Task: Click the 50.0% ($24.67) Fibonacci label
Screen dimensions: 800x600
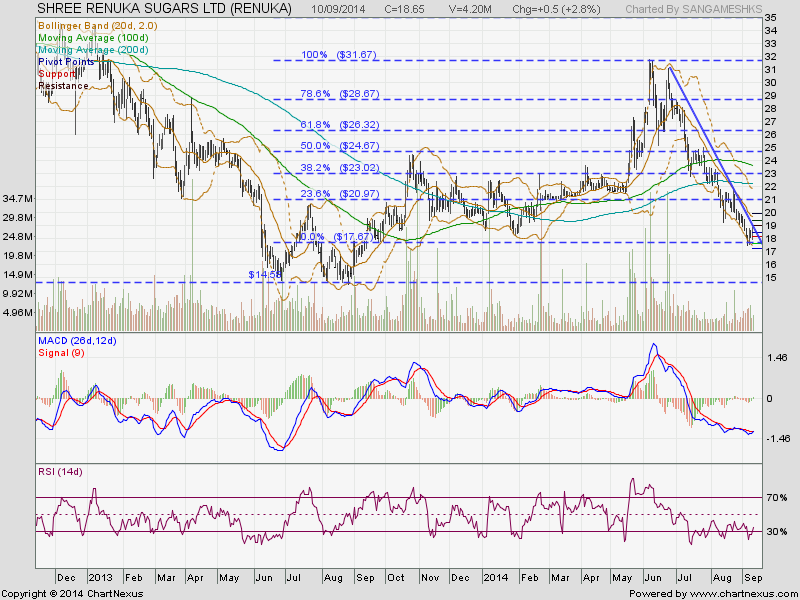Action: pyautogui.click(x=340, y=146)
